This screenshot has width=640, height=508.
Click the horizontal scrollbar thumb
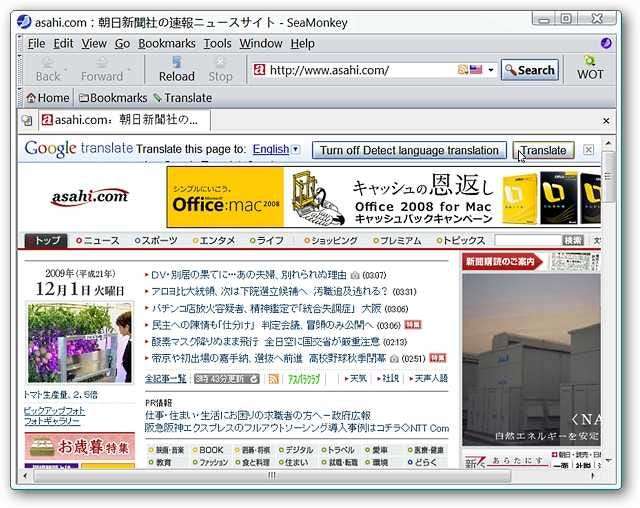(x=272, y=475)
